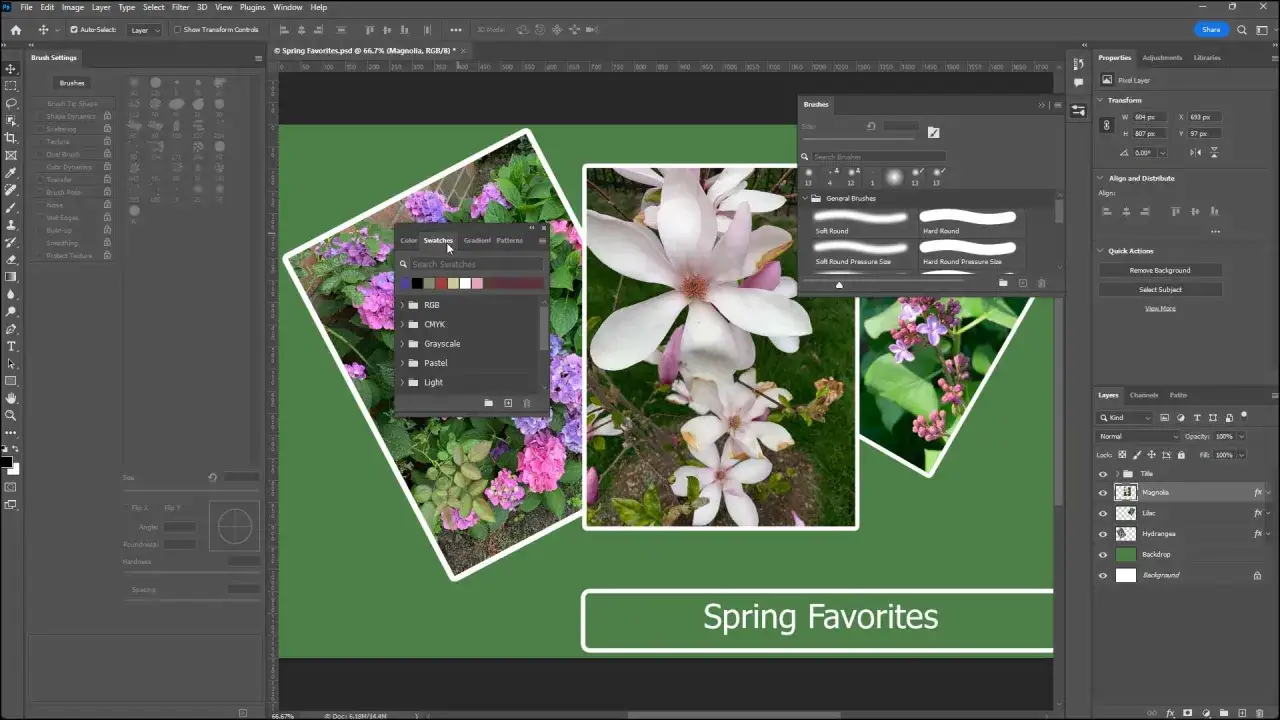Switch to the Channels tab

1143,394
